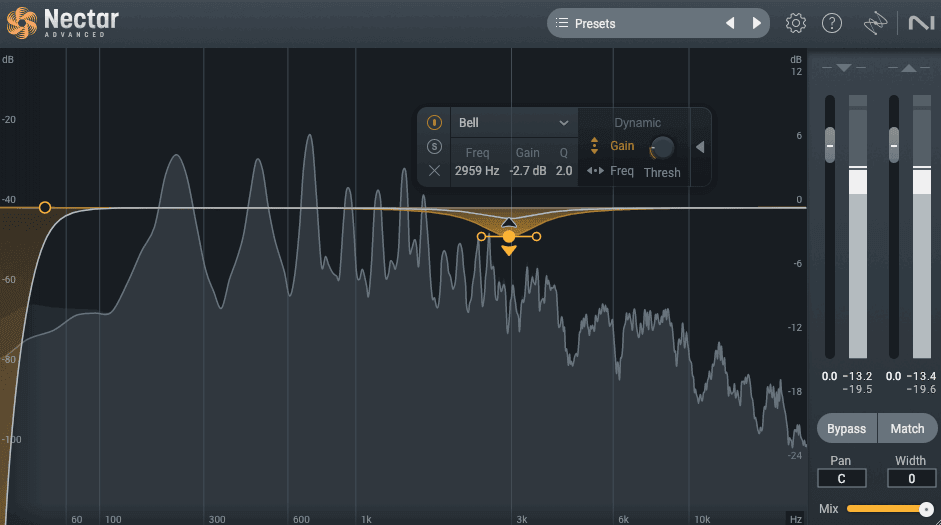Screen dimensions: 941x525
Task: Click the Q value 2.0
Action: tap(564, 171)
